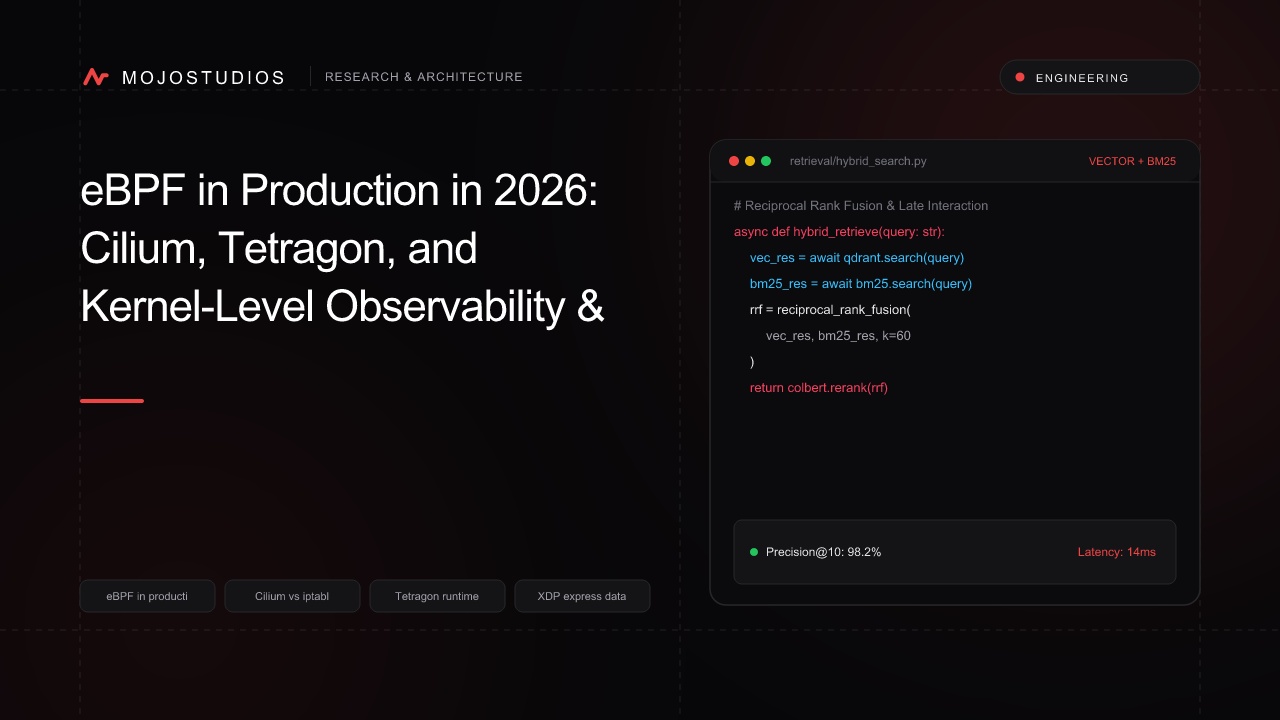Click the MojoStudios logo icon
The height and width of the screenshot is (720, 1280).
pos(96,77)
